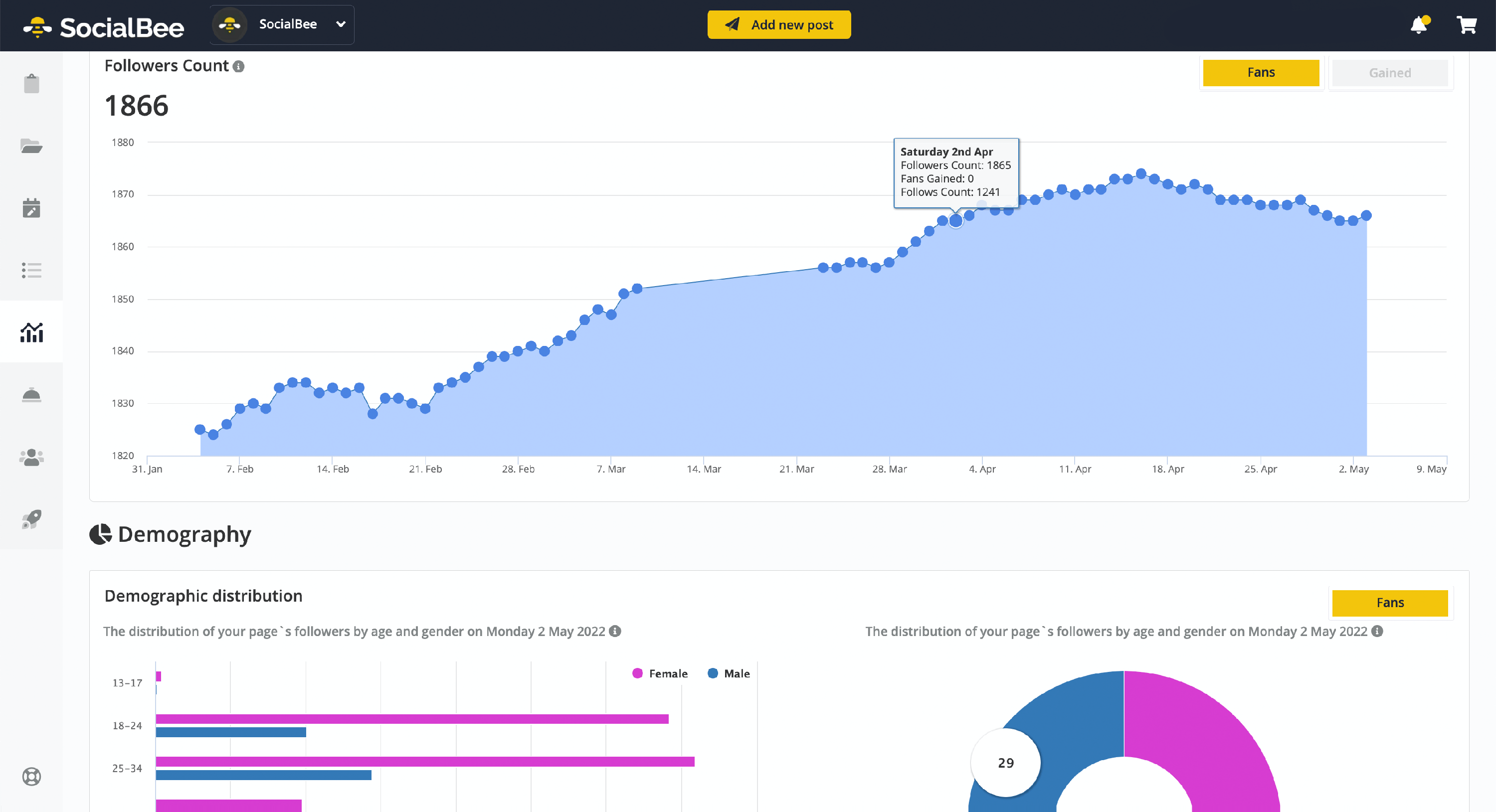Screen dimensions: 1496x812
Task: Open the users group sidebar icon
Action: (x=31, y=457)
